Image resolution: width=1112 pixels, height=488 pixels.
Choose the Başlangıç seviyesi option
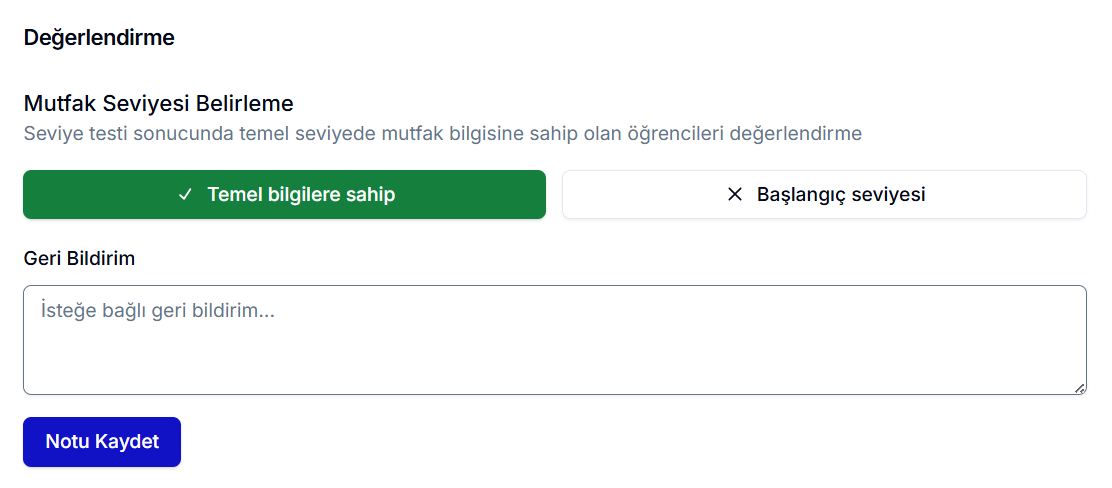(x=824, y=195)
